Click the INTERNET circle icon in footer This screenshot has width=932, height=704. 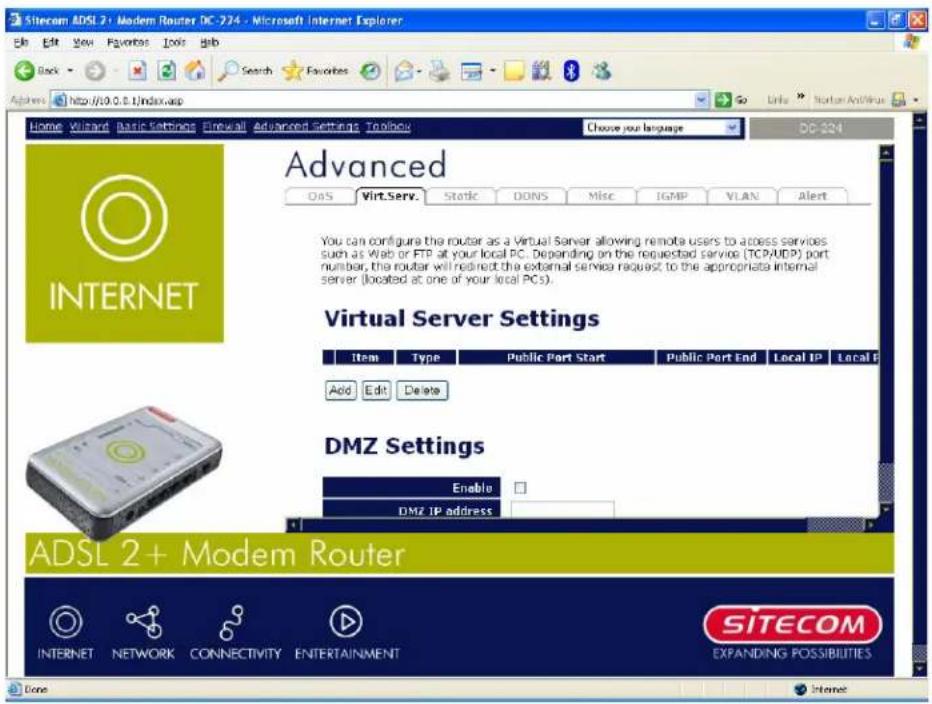tap(65, 621)
